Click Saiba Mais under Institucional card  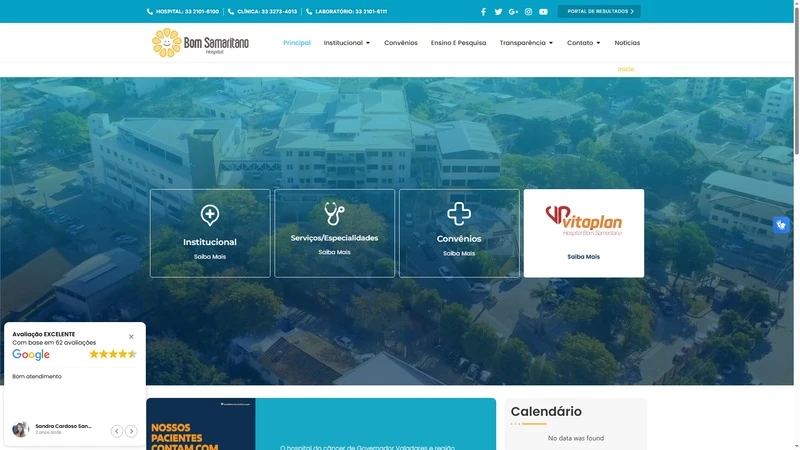pyautogui.click(x=210, y=257)
